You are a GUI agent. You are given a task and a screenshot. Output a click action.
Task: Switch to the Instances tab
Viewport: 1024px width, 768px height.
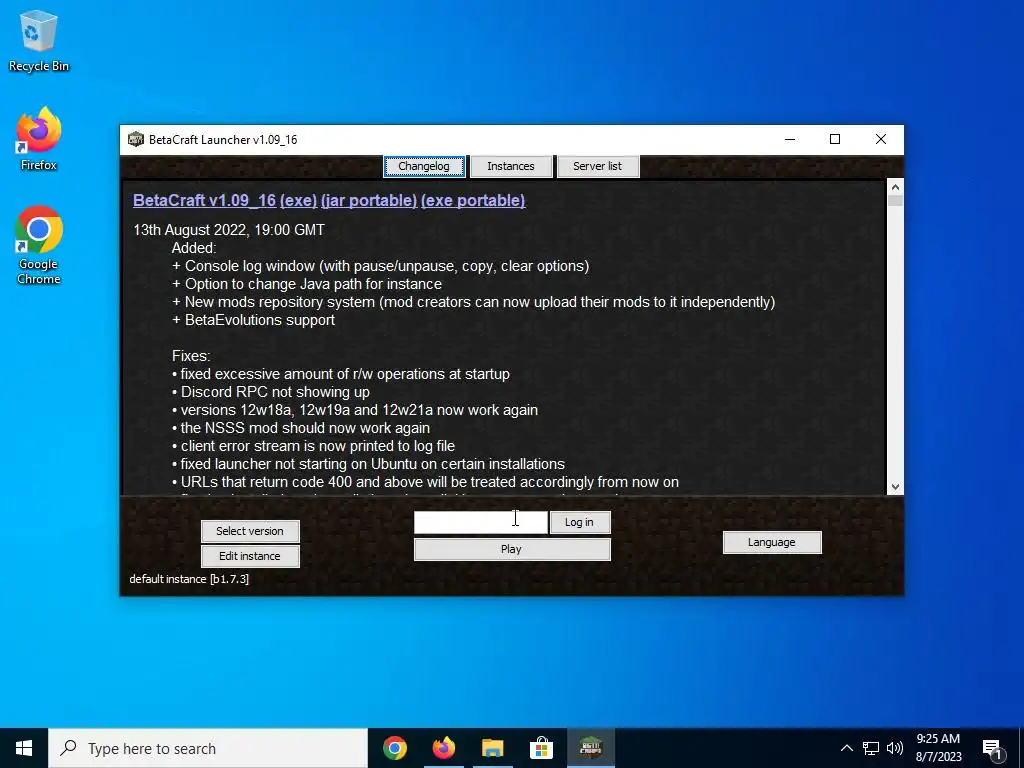(x=511, y=166)
